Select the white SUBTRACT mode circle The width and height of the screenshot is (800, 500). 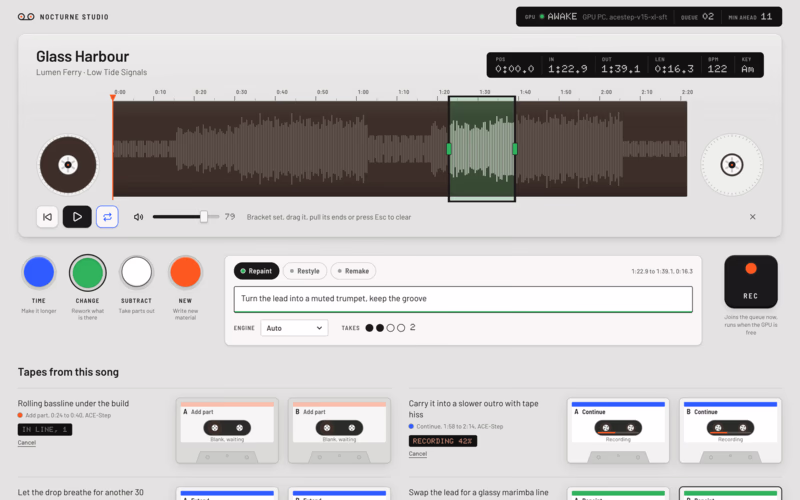click(136, 272)
